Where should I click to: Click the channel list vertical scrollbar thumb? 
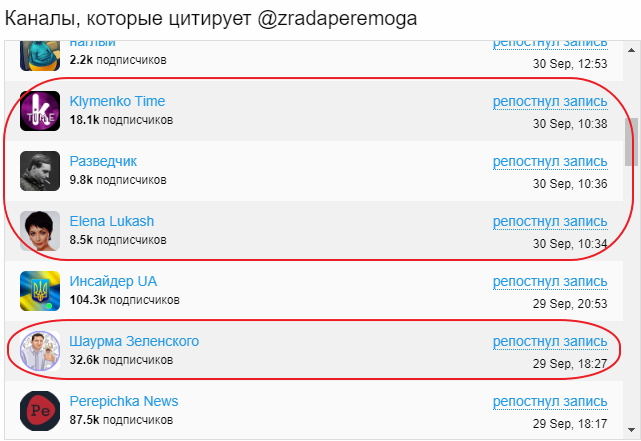point(631,142)
